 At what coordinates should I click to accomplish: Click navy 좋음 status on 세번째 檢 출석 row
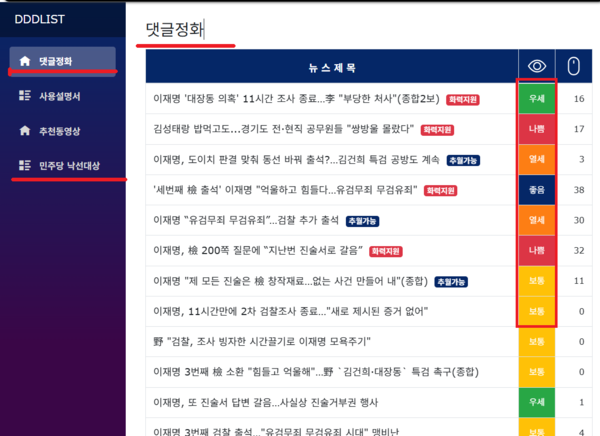[x=537, y=190]
